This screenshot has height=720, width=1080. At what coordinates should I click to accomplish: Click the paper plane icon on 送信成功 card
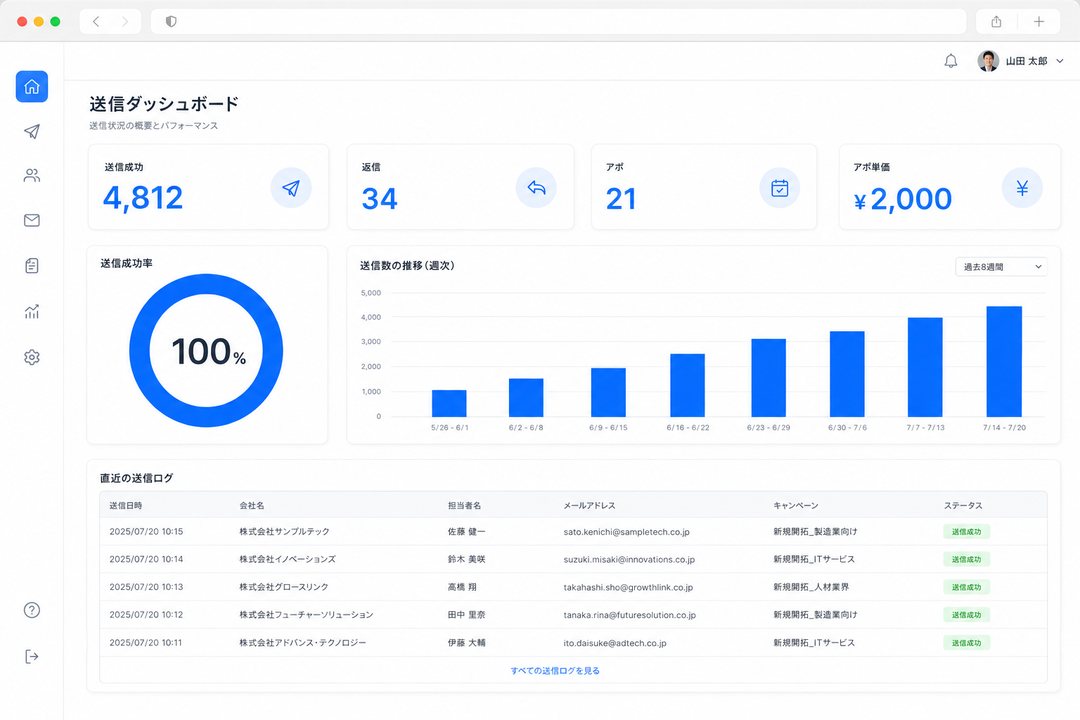pyautogui.click(x=291, y=188)
